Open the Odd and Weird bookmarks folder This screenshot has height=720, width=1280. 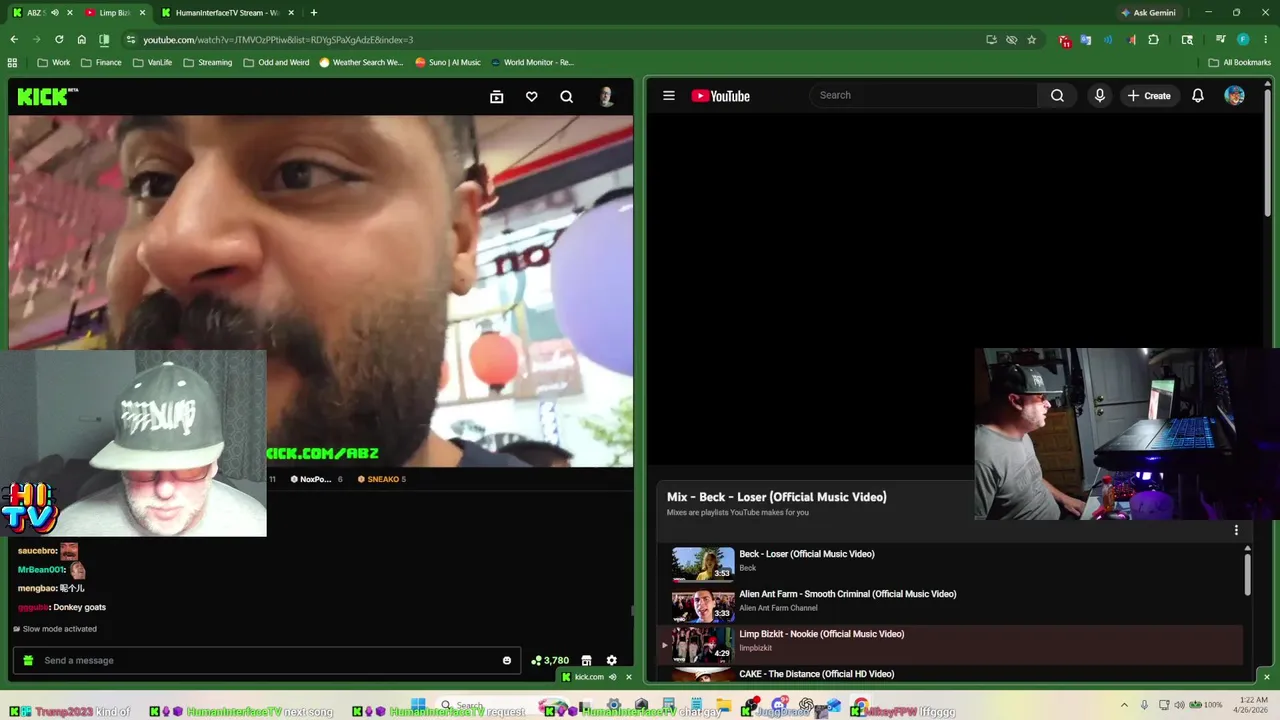276,62
